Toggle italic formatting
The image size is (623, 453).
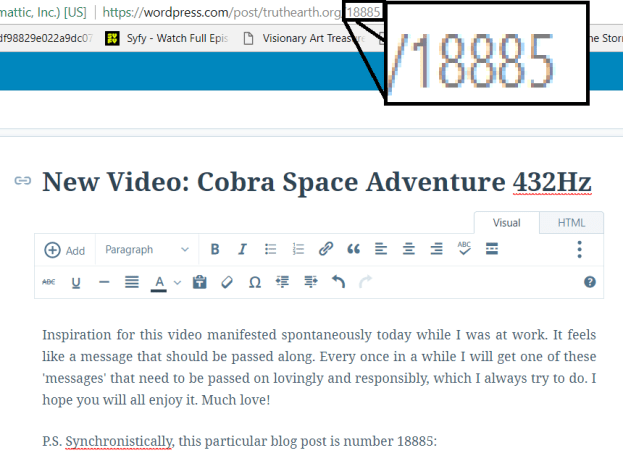pyautogui.click(x=242, y=250)
